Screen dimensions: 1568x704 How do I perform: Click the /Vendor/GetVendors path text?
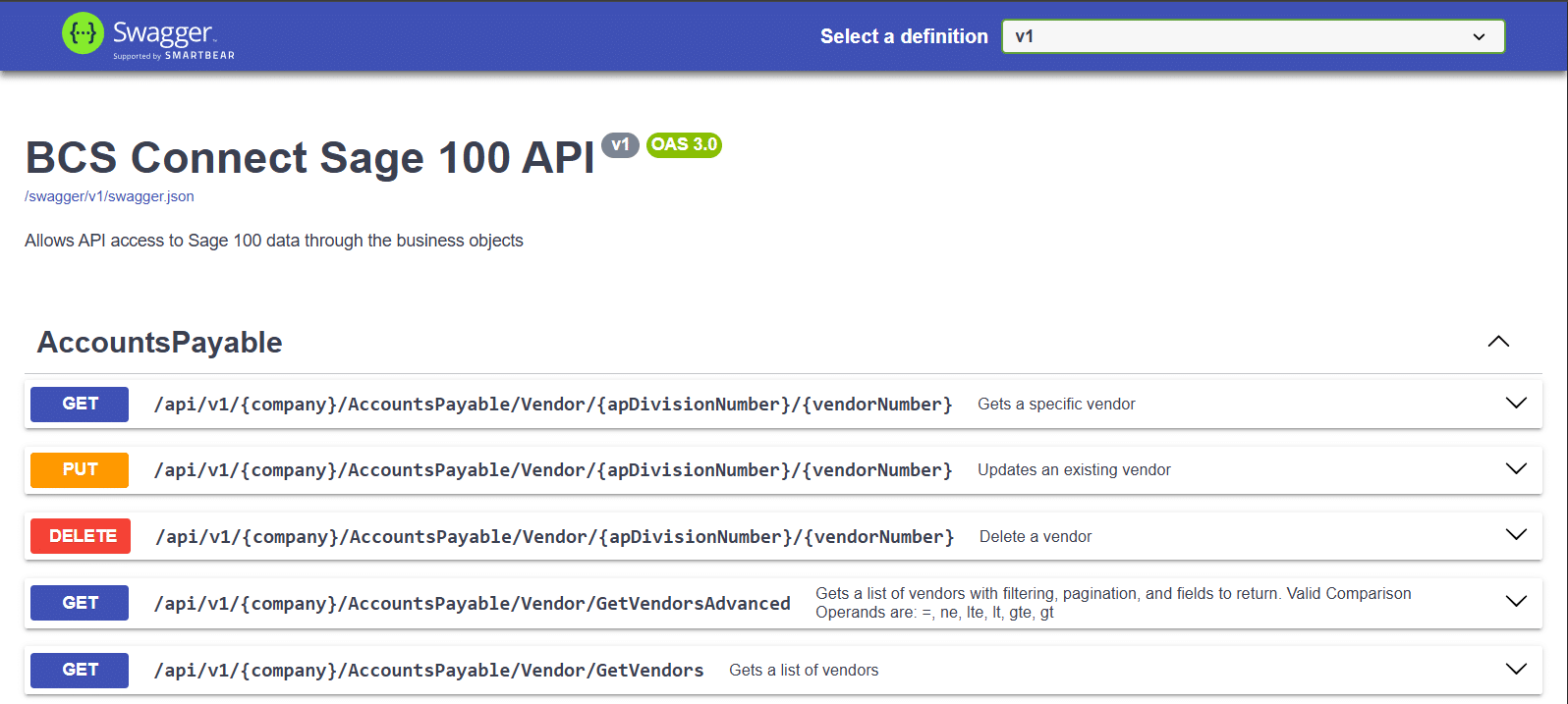pyautogui.click(x=429, y=671)
